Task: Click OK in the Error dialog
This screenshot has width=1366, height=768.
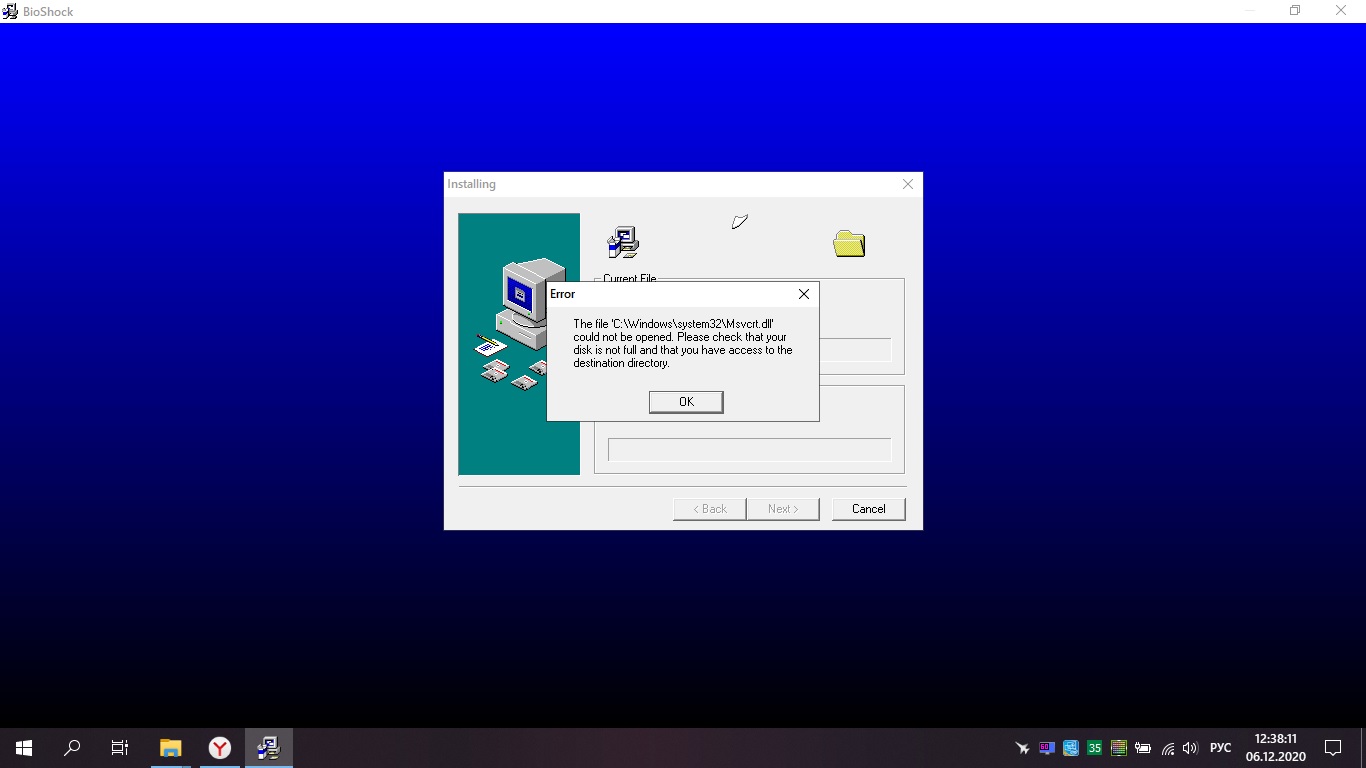Action: pos(685,401)
